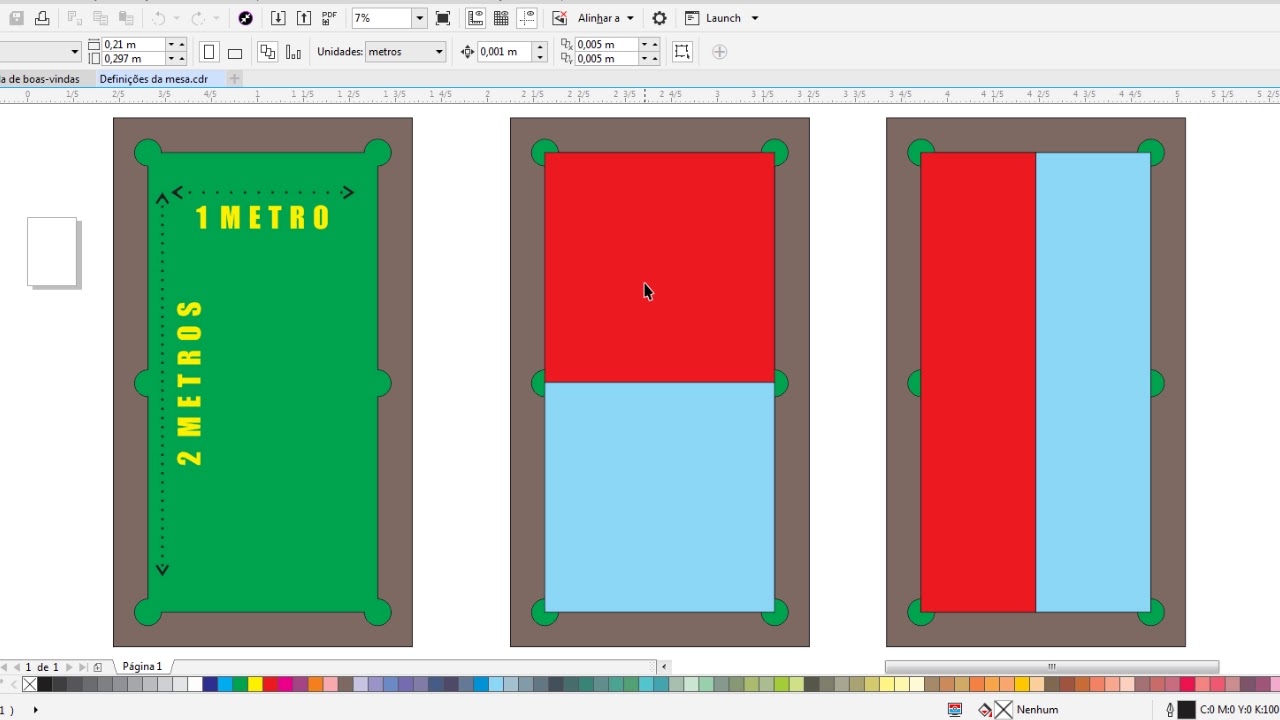Click the fill bucket icon in status bar

point(985,710)
